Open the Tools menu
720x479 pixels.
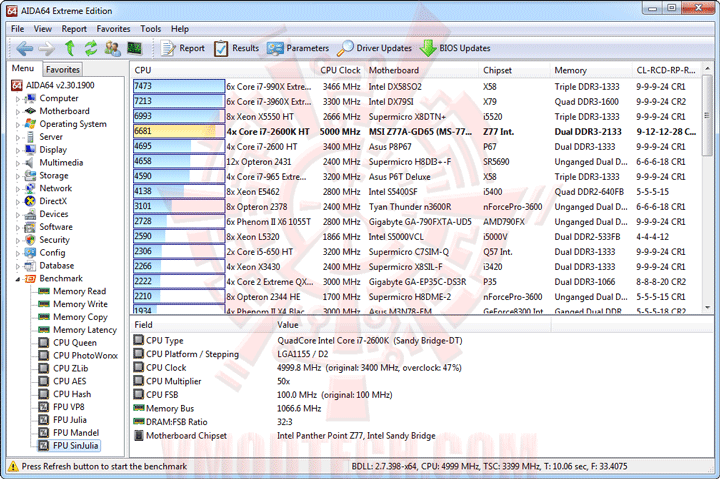tap(151, 29)
